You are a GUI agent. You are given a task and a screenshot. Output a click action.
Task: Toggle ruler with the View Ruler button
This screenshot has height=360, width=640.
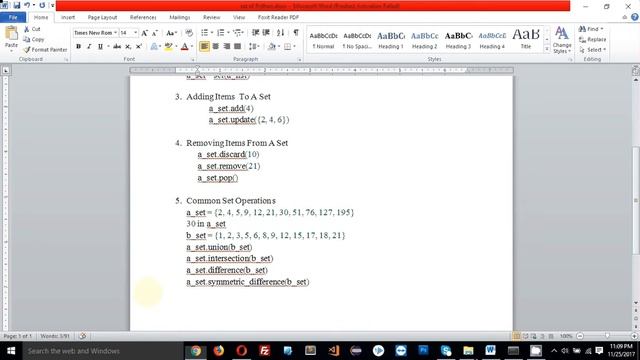pyautogui.click(x=636, y=71)
